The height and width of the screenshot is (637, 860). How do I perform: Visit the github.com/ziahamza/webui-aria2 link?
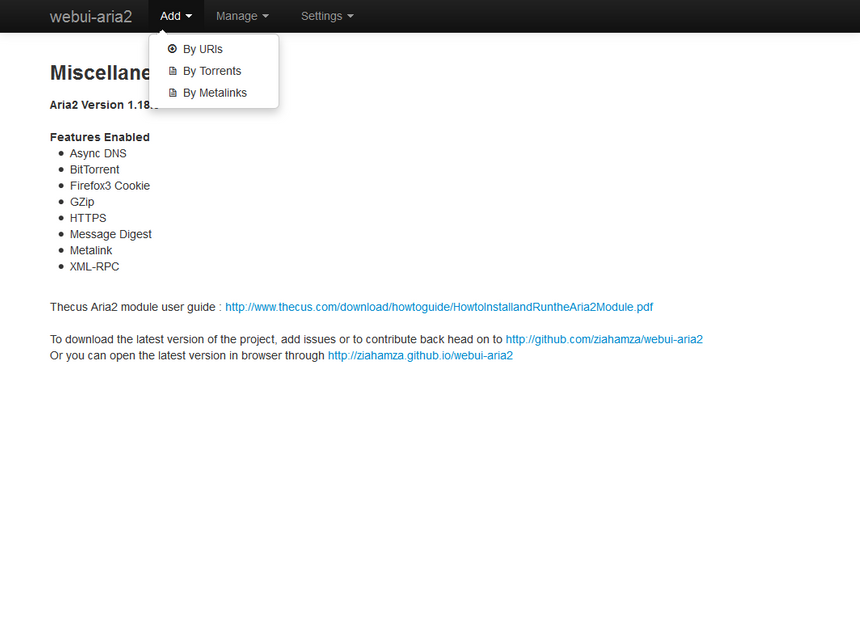coord(604,339)
